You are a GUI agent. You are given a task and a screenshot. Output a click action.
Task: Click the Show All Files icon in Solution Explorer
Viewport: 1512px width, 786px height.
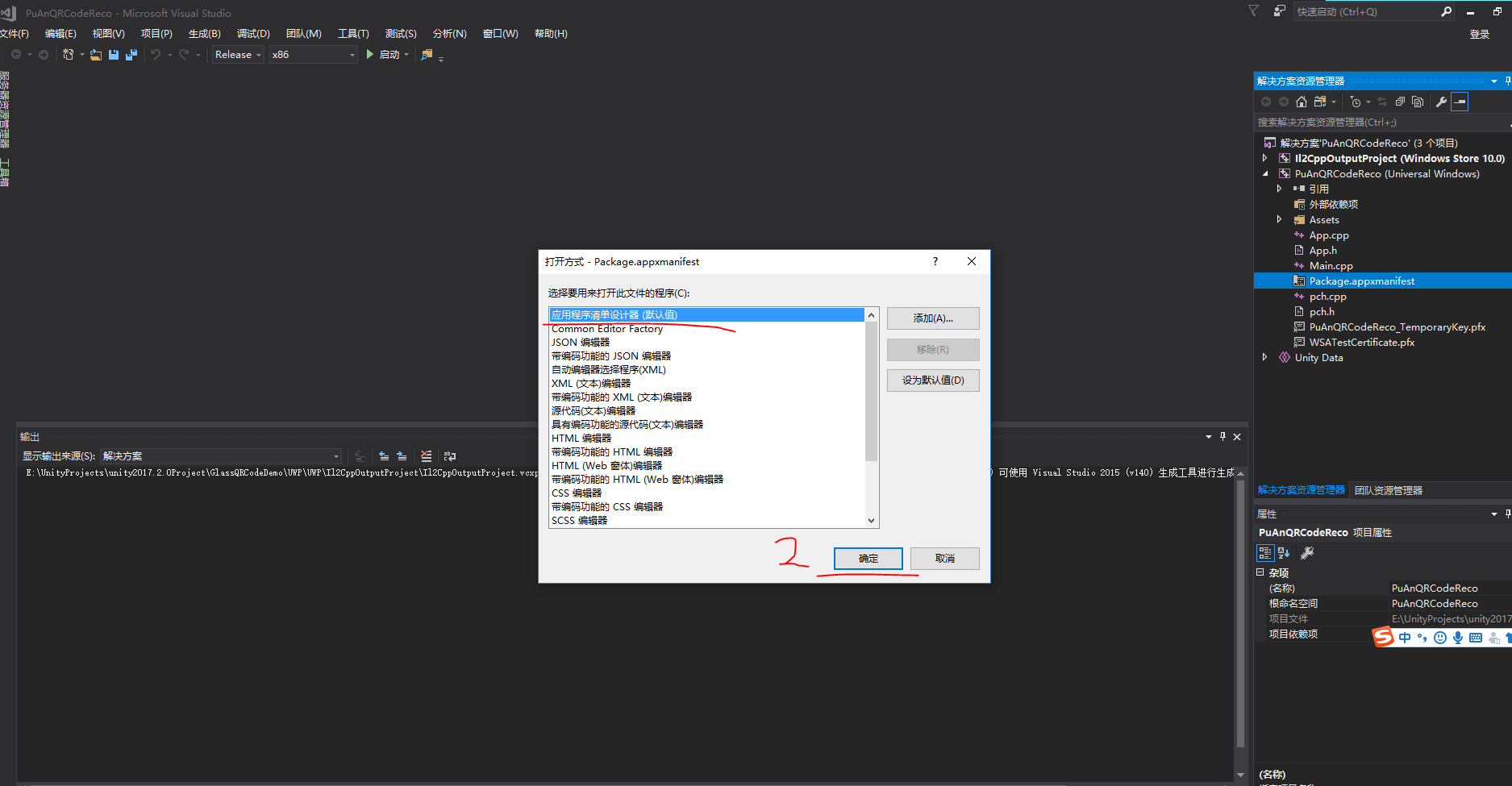click(1418, 102)
